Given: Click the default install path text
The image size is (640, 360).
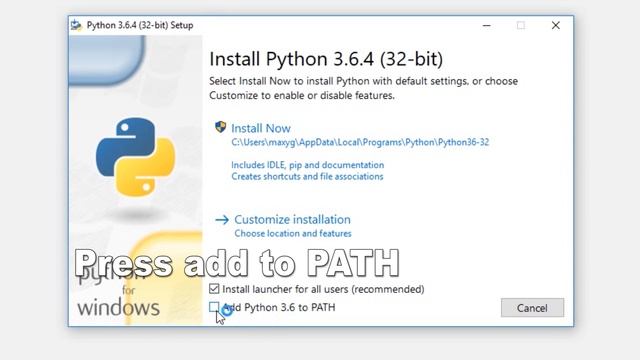Looking at the screenshot, I should (x=360, y=142).
